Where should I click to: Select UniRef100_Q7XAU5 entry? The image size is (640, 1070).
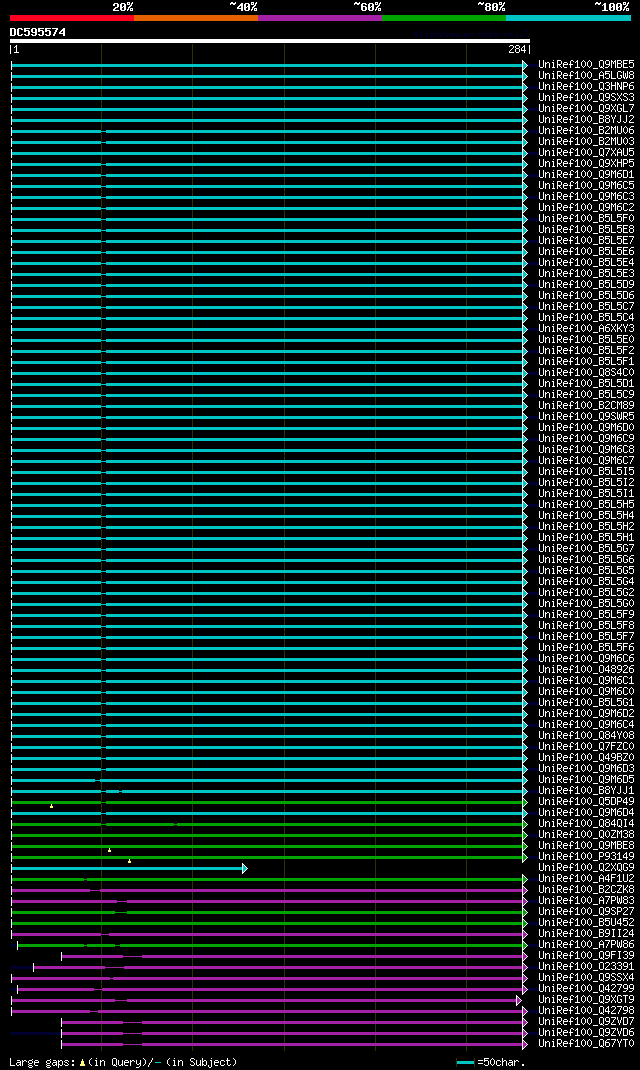tap(586, 152)
